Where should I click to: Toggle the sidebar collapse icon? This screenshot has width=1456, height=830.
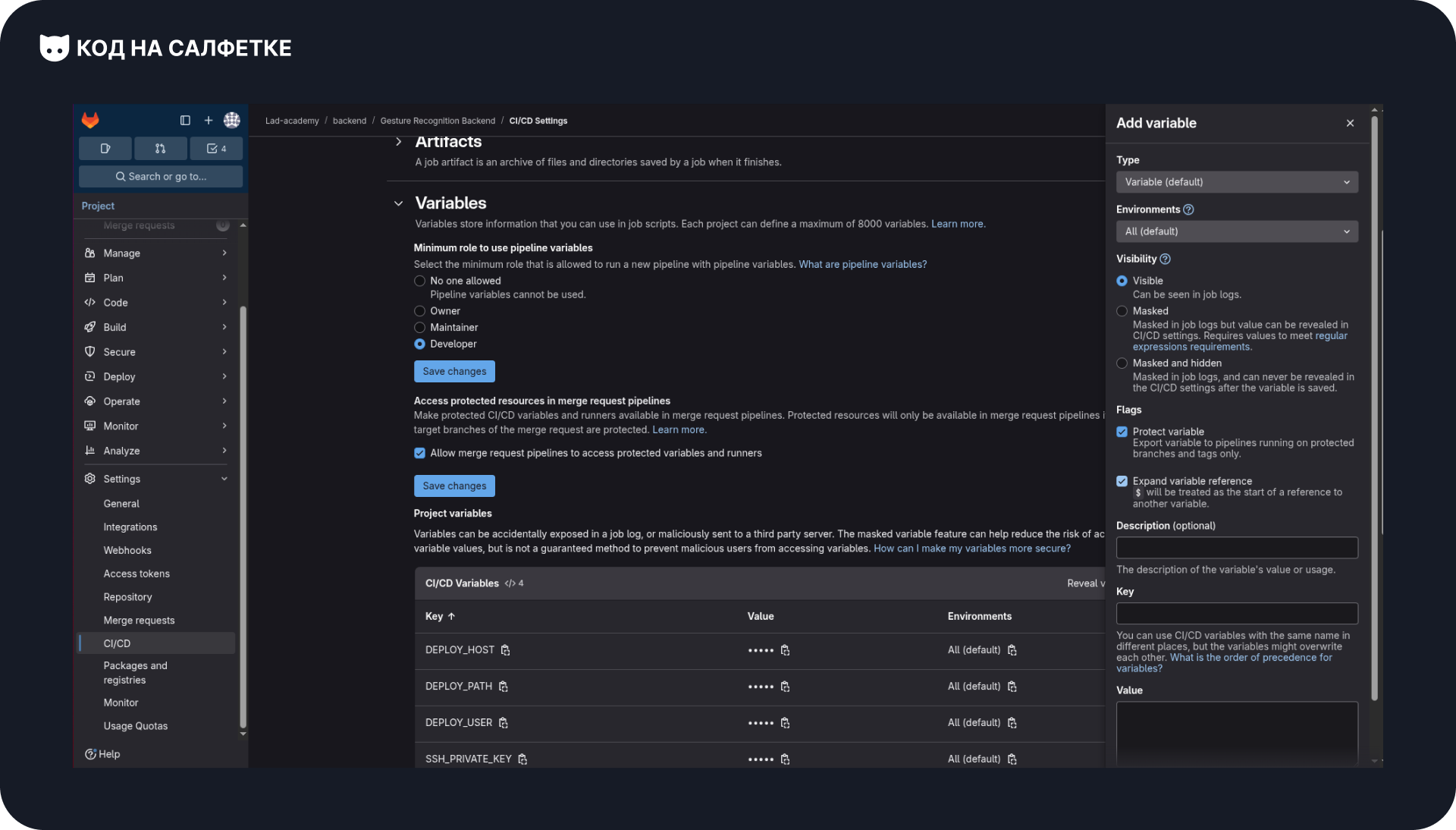click(185, 120)
